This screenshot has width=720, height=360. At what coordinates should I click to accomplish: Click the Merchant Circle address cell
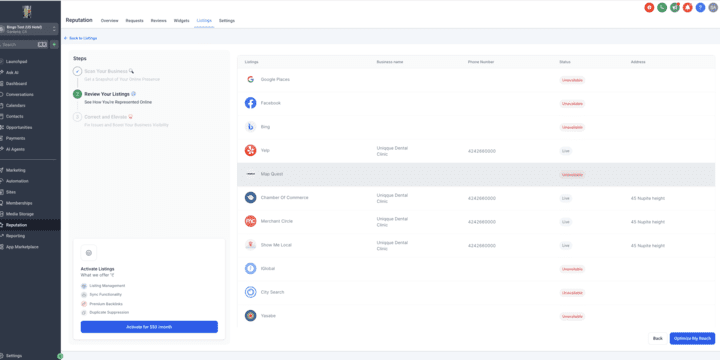tap(648, 222)
